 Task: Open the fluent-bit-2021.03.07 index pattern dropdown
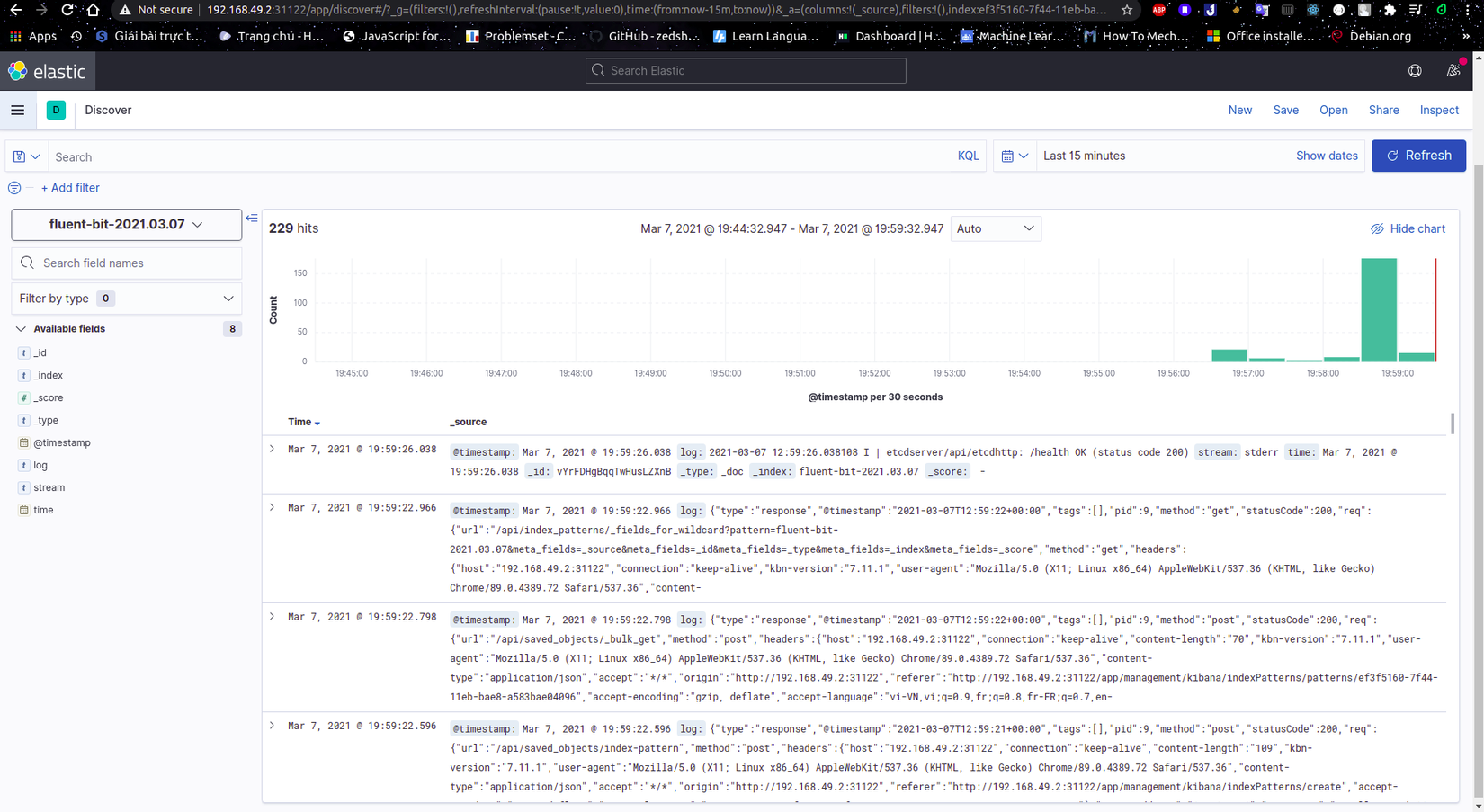(126, 224)
